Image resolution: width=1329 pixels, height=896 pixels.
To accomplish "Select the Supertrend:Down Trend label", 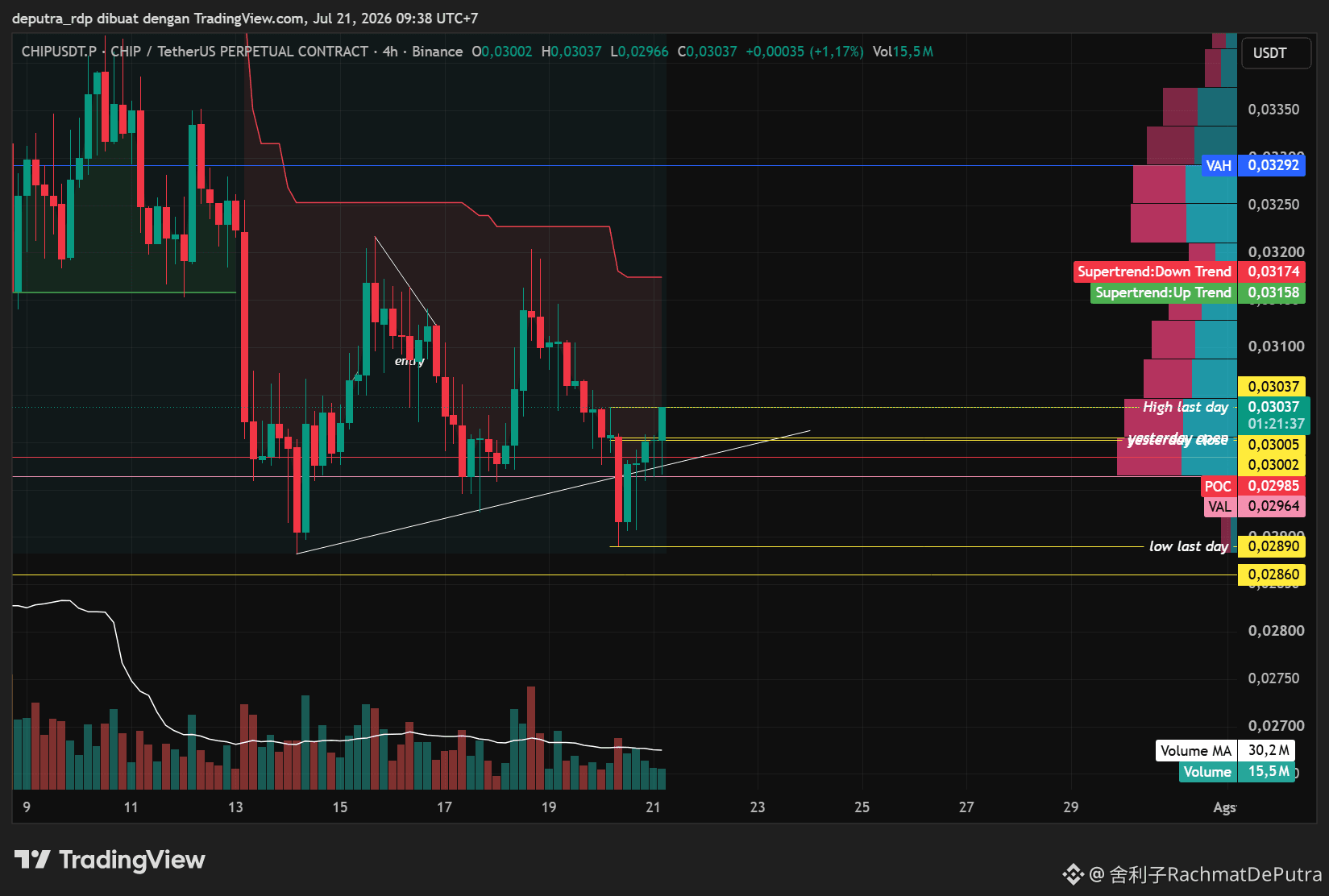I will click(x=1155, y=272).
